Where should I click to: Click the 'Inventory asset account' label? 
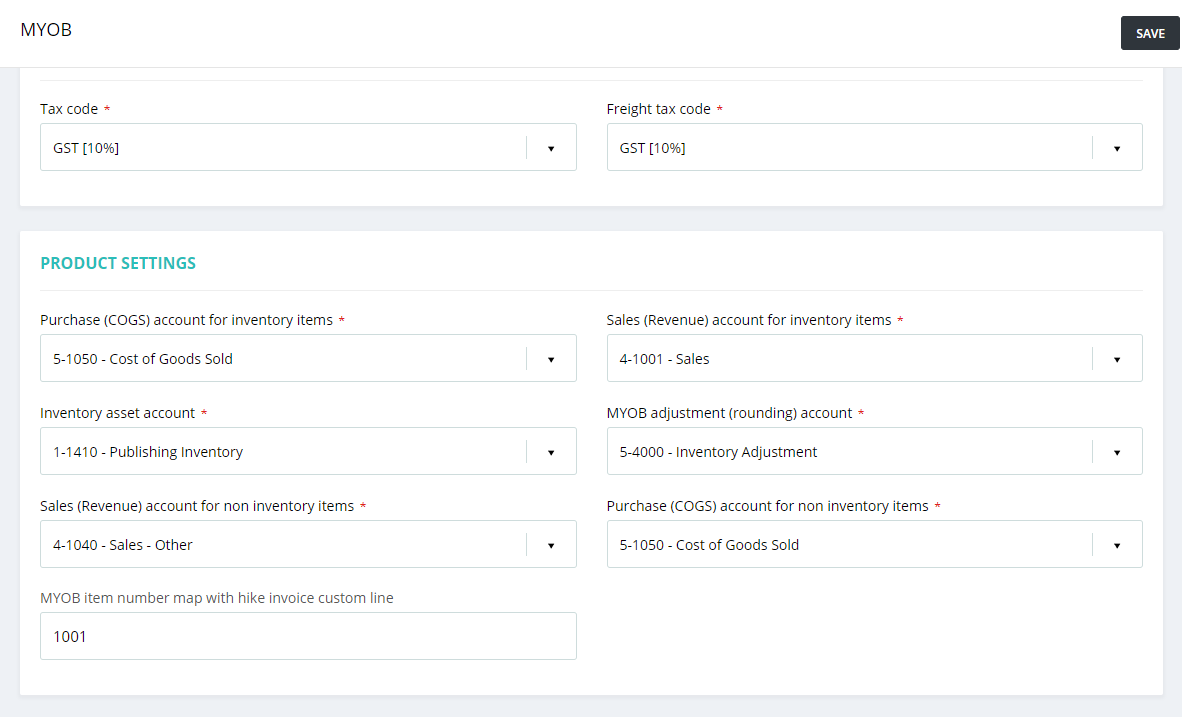click(117, 413)
